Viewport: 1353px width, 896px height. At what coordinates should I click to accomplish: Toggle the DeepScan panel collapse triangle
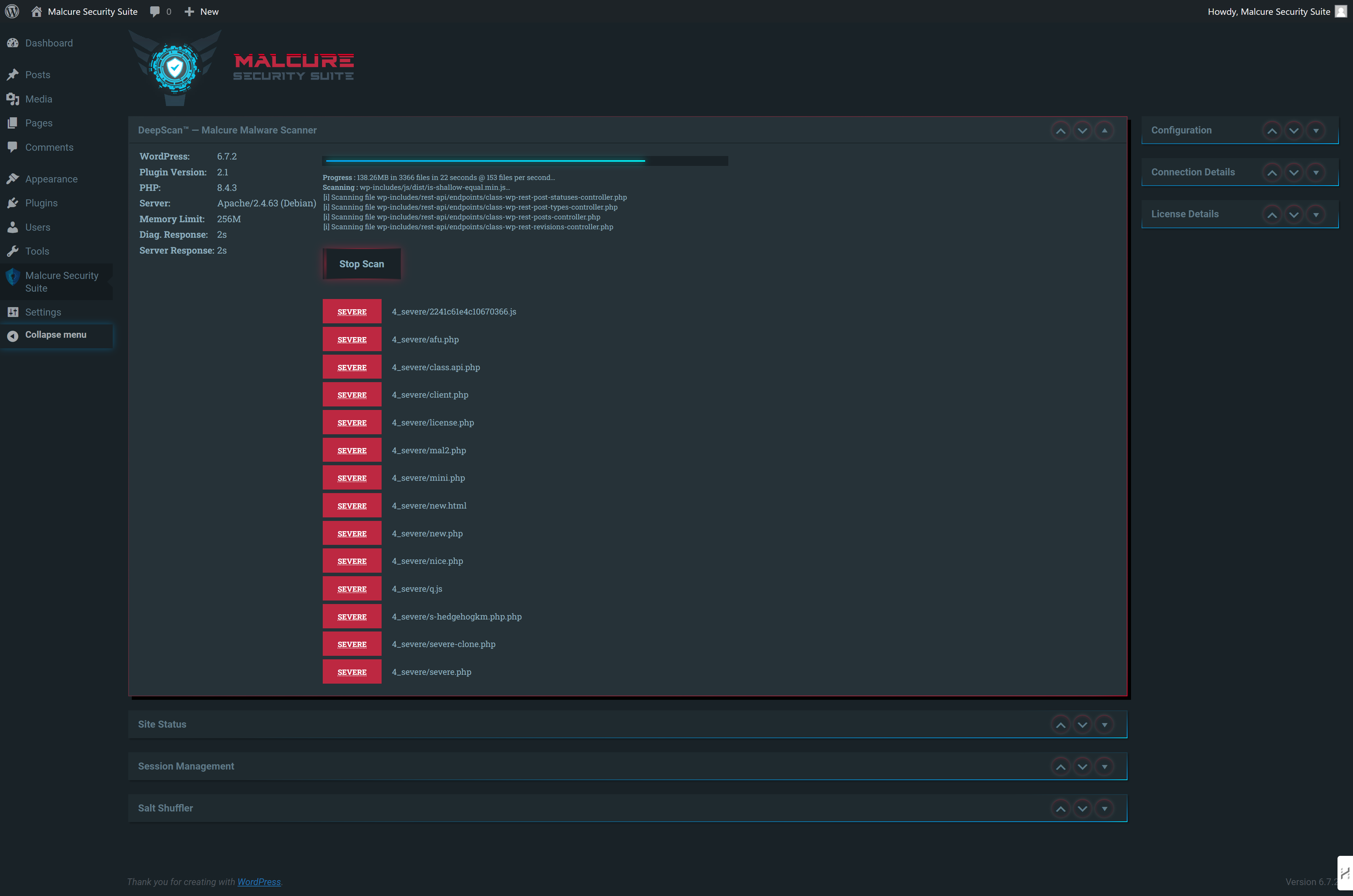tap(1104, 130)
